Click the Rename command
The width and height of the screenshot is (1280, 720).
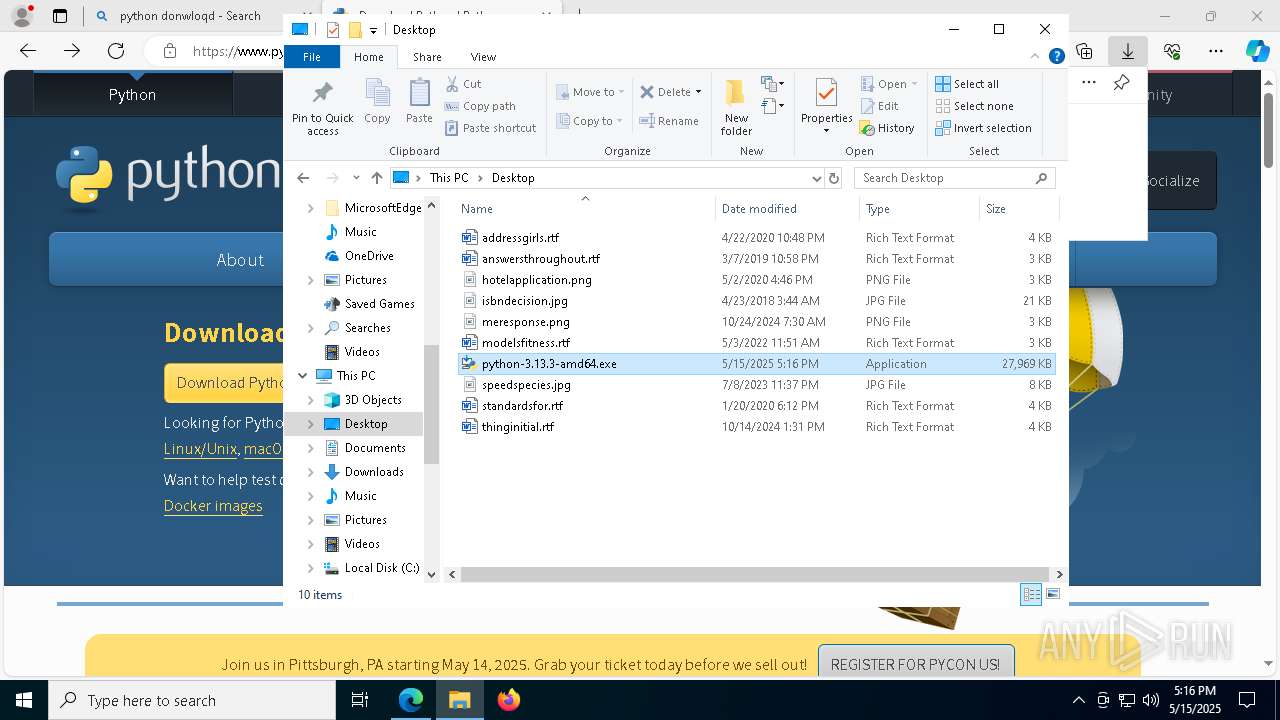(x=669, y=121)
